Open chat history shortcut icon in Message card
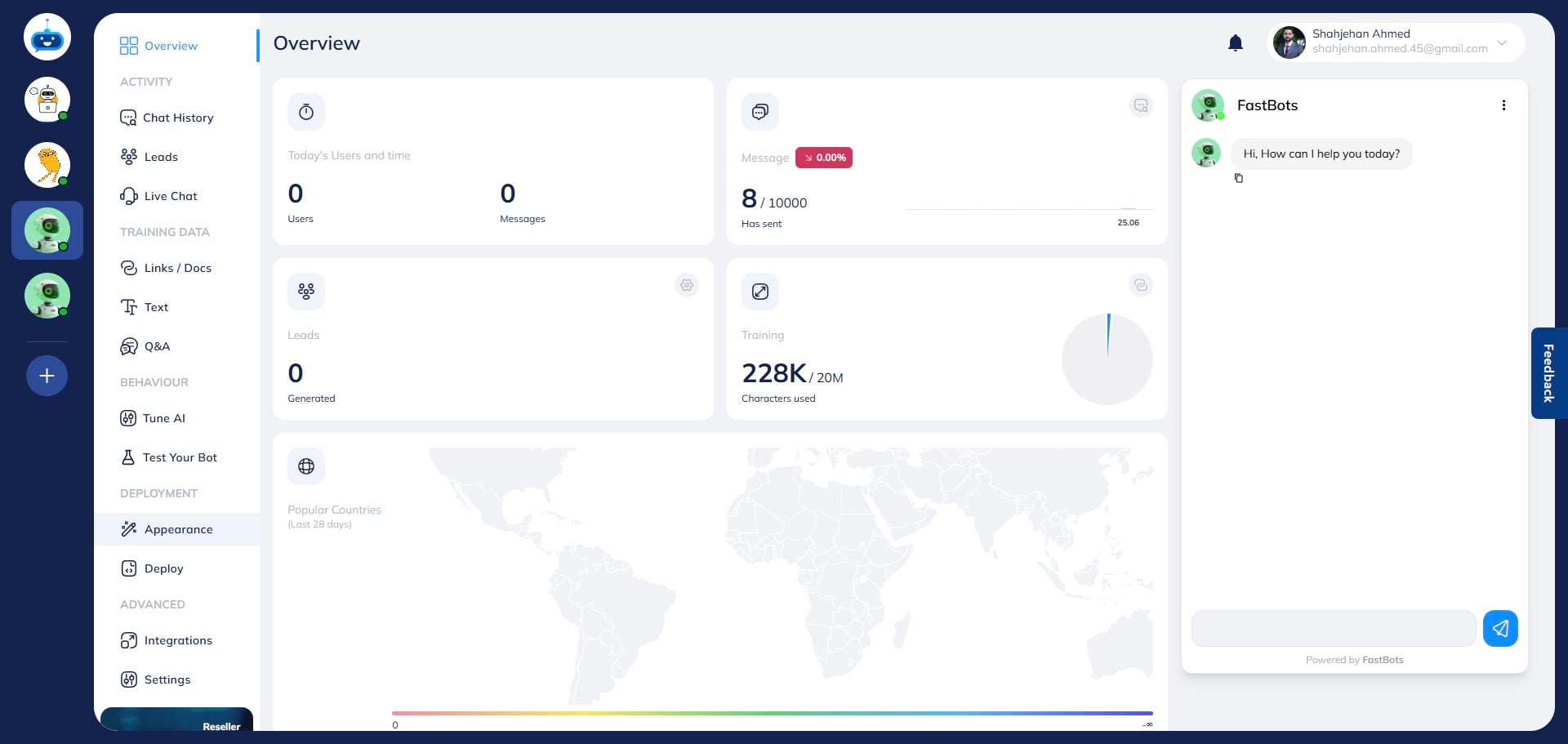 [1141, 105]
